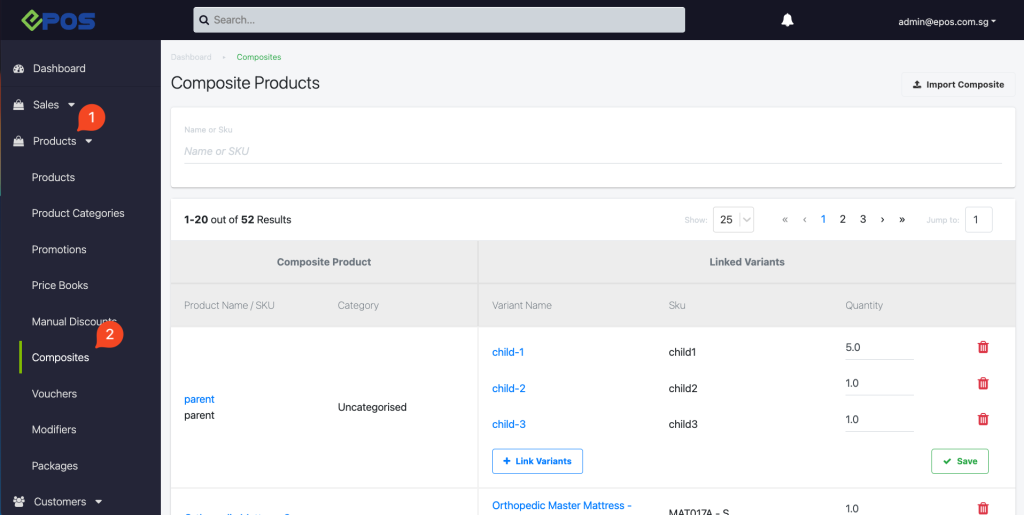Open the child-2 variant link
The image size is (1024, 515).
tap(509, 388)
